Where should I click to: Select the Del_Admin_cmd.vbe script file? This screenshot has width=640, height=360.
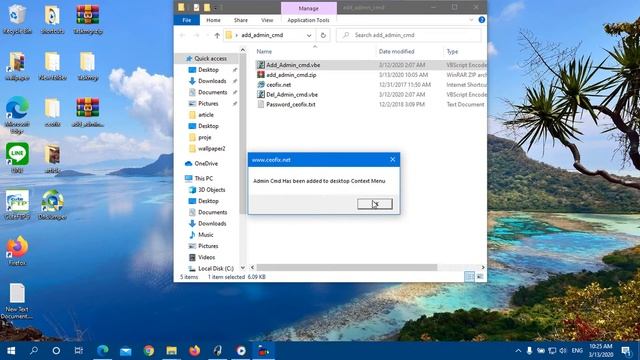pyautogui.click(x=292, y=94)
